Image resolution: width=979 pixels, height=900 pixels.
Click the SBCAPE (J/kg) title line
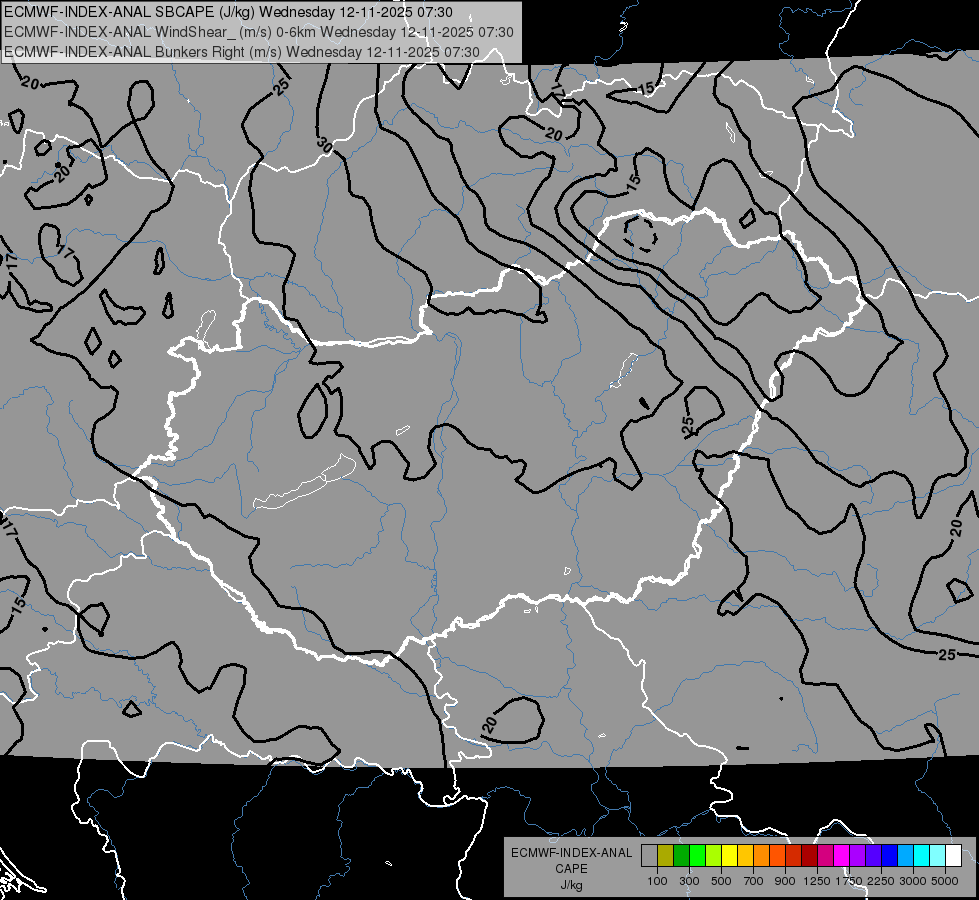pos(228,12)
